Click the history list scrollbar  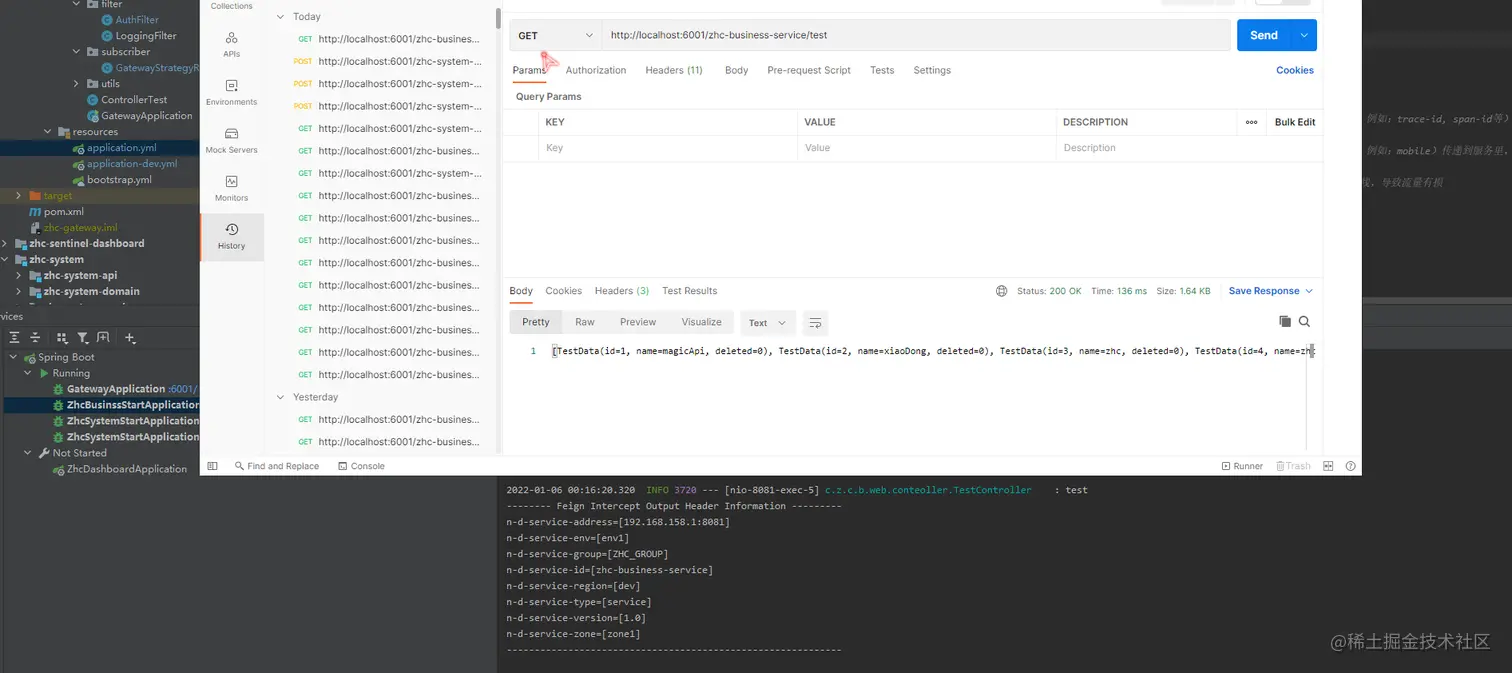coord(499,18)
